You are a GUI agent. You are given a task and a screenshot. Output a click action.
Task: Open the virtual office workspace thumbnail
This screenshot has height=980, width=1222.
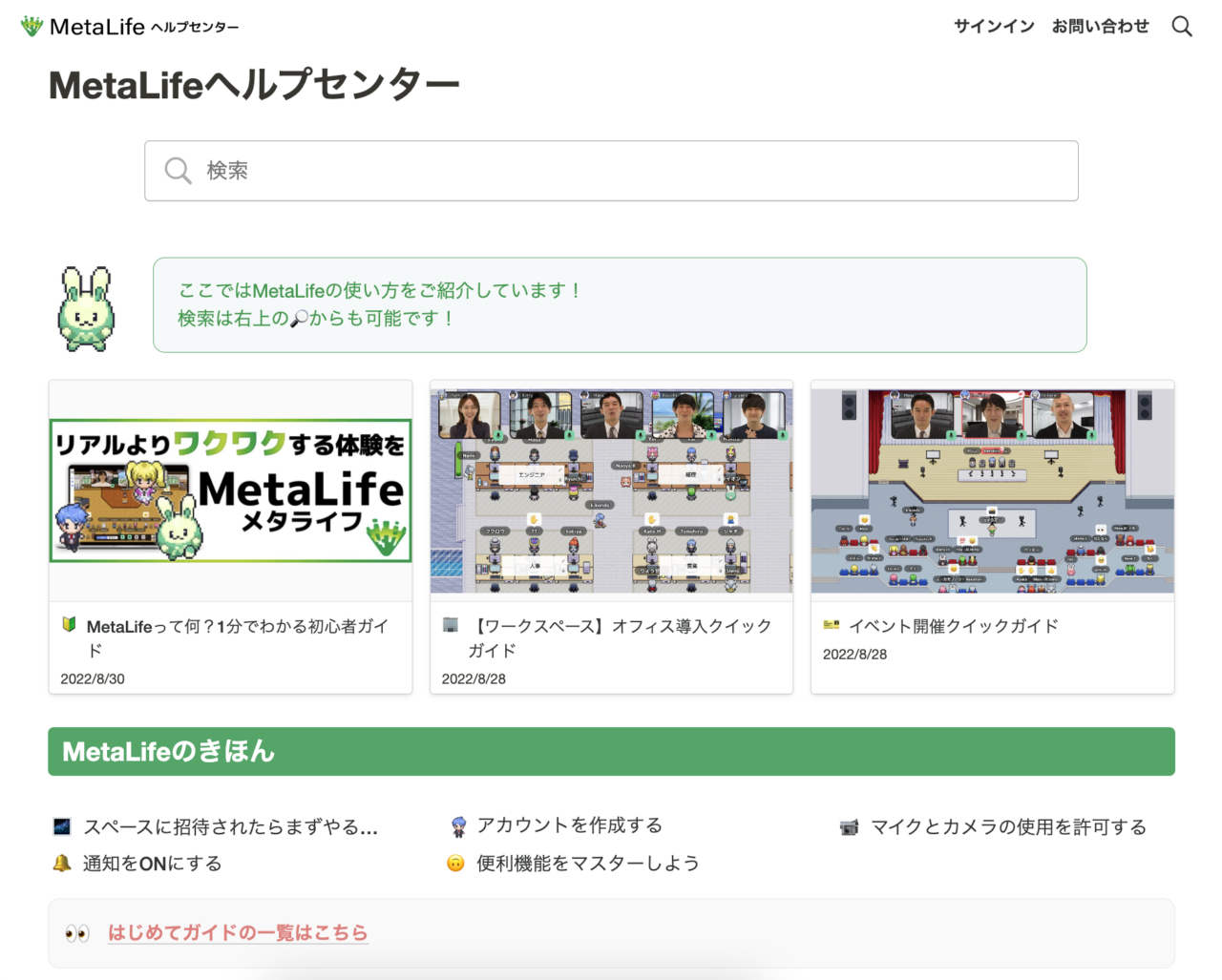point(611,490)
